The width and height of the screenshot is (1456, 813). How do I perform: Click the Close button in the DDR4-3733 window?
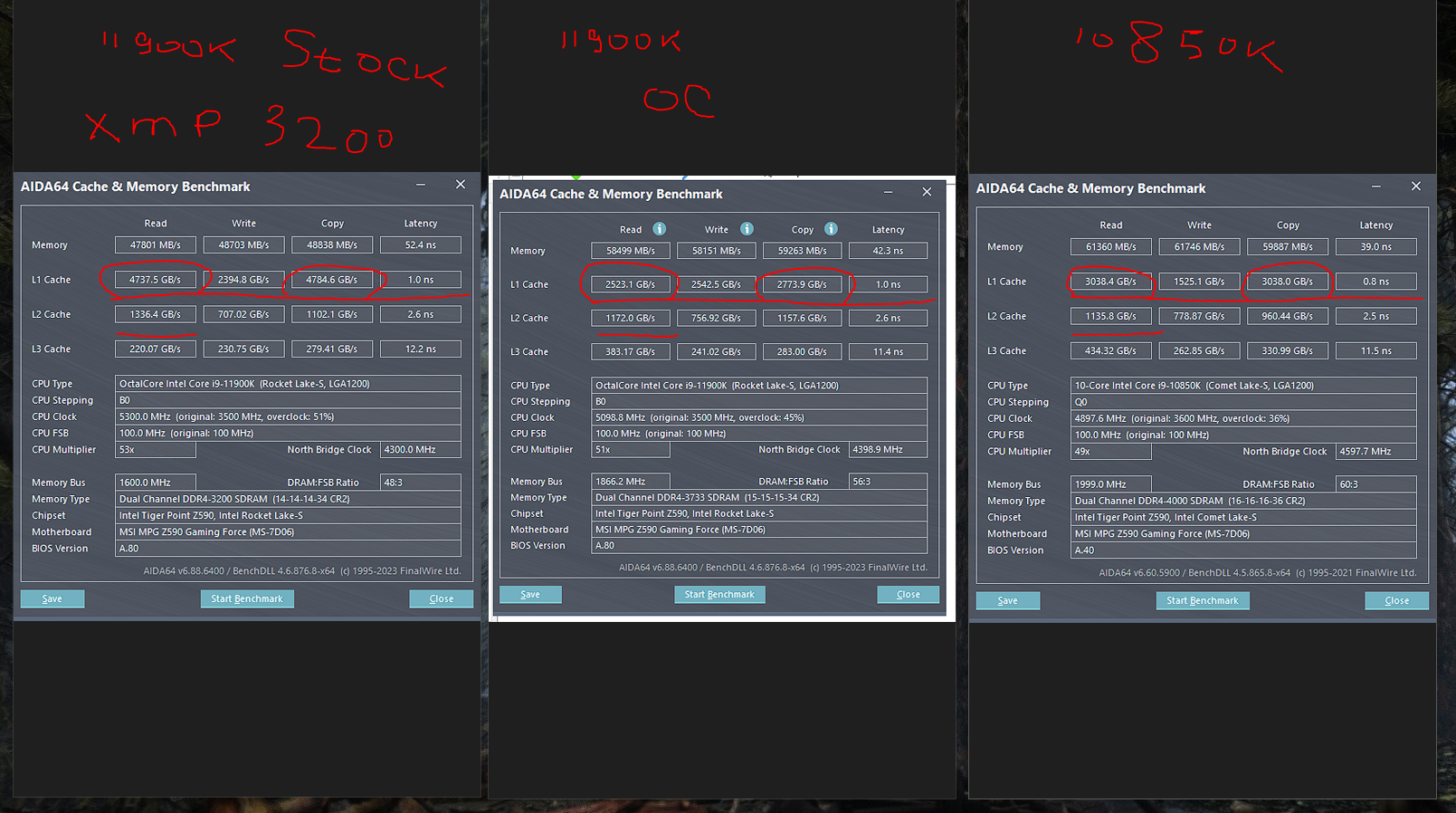point(908,595)
